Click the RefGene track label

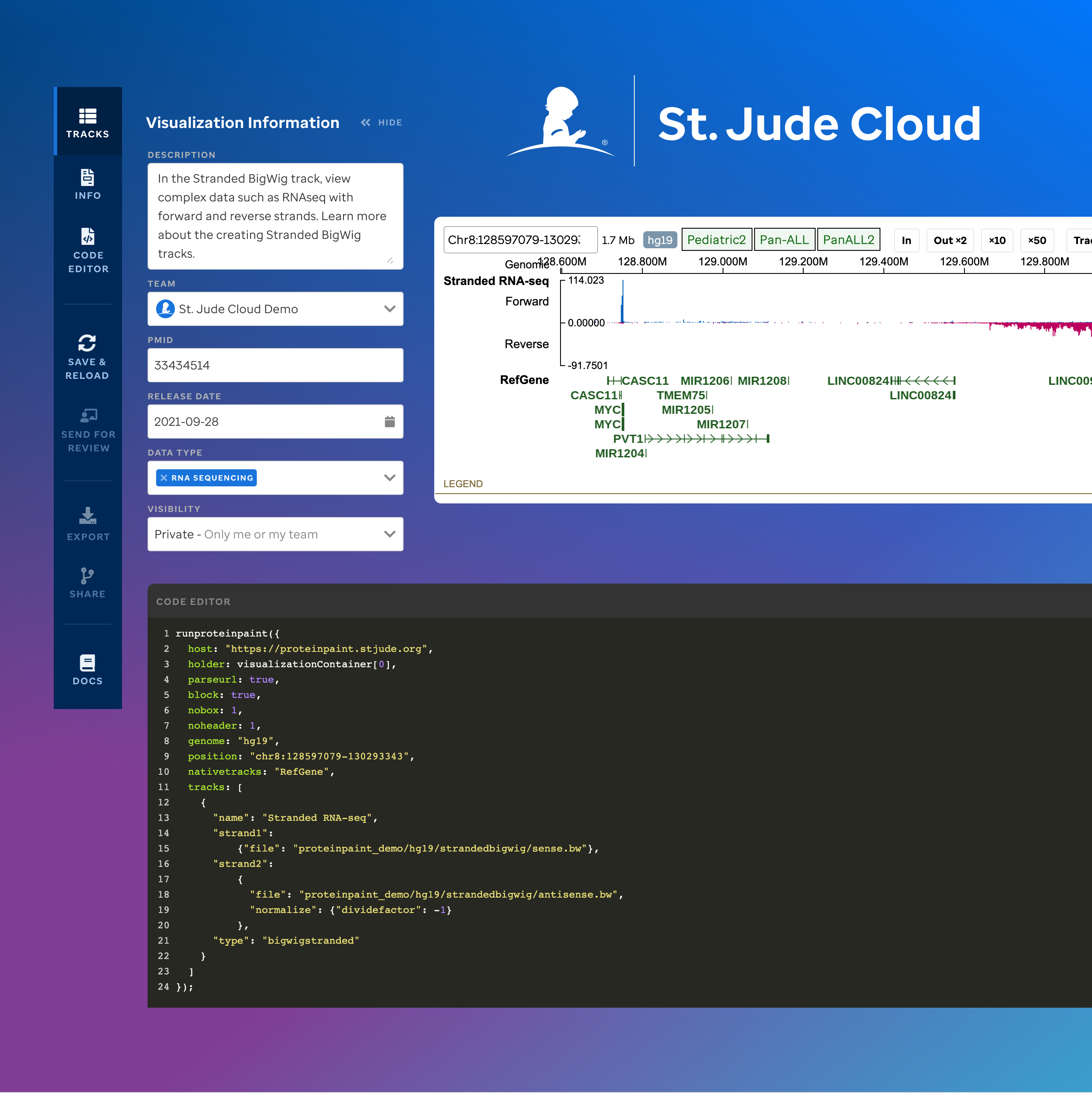coord(525,380)
